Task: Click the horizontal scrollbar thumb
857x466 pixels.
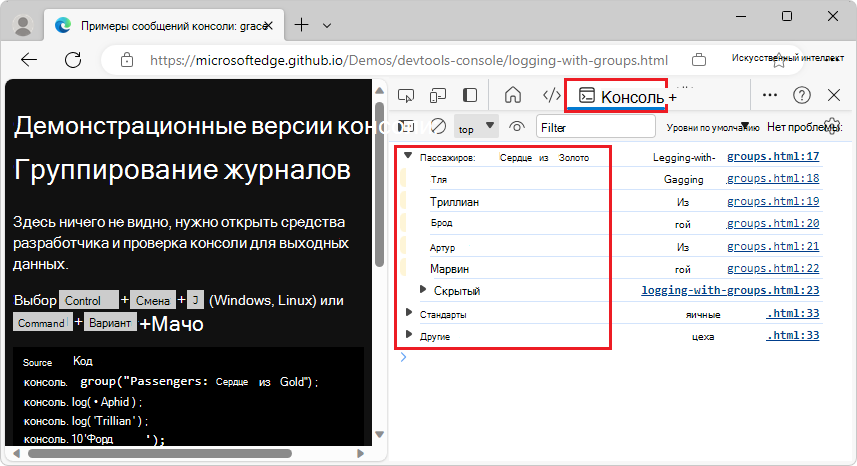Action: [160, 453]
